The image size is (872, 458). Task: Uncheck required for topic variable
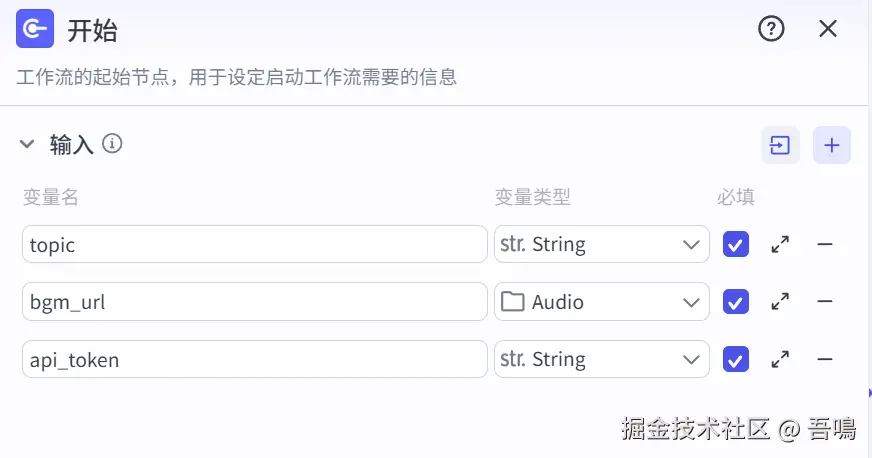pyautogui.click(x=736, y=244)
